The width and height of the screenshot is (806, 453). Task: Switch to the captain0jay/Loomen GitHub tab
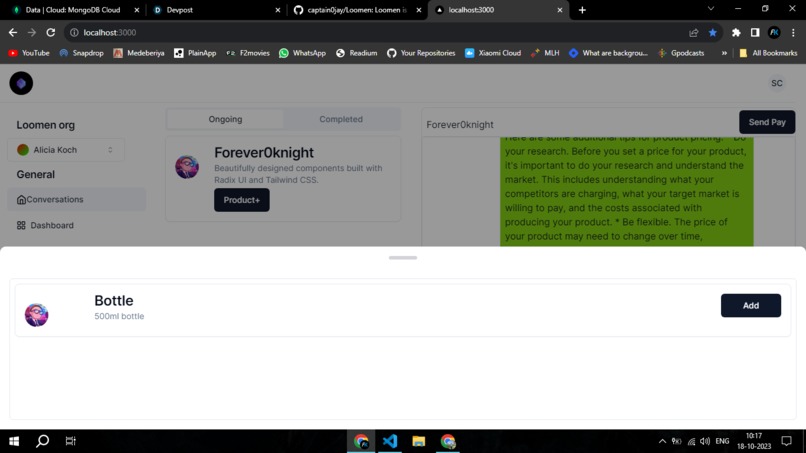(x=356, y=10)
